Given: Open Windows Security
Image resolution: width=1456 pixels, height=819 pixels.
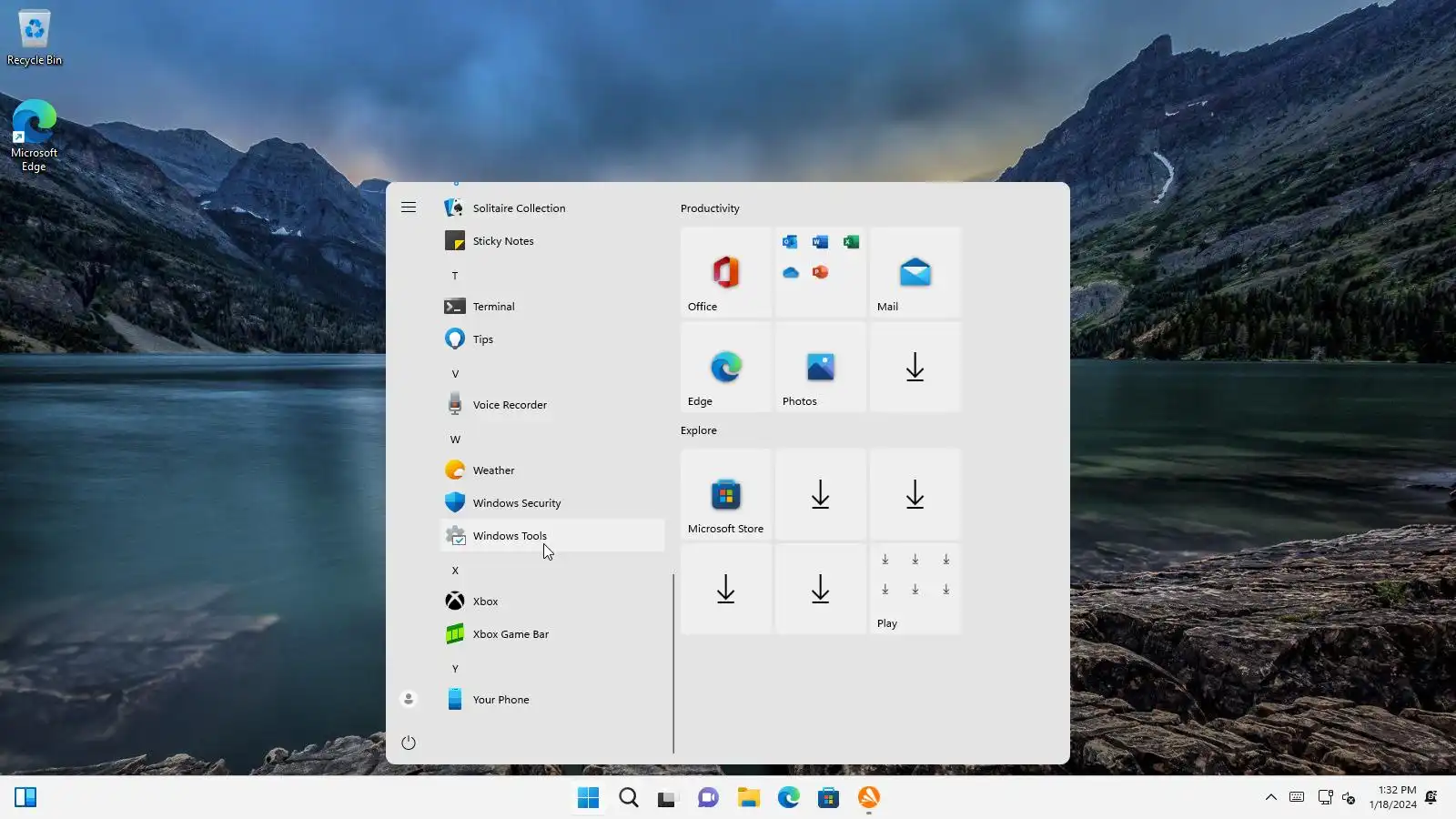Looking at the screenshot, I should click(x=551, y=503).
